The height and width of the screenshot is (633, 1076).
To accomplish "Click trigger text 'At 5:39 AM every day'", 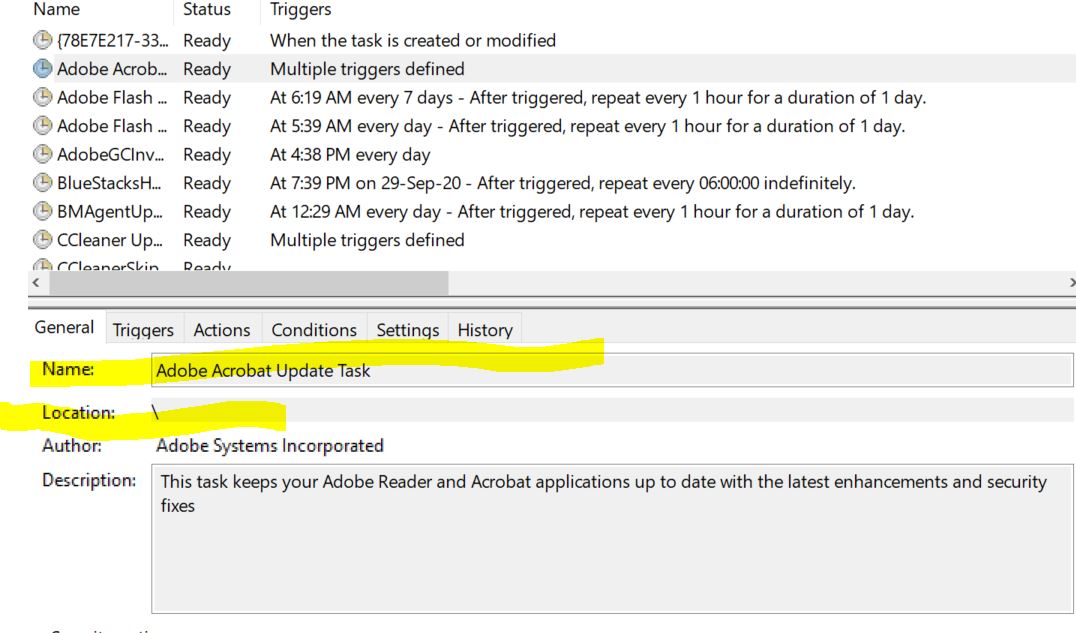I will pos(351,126).
